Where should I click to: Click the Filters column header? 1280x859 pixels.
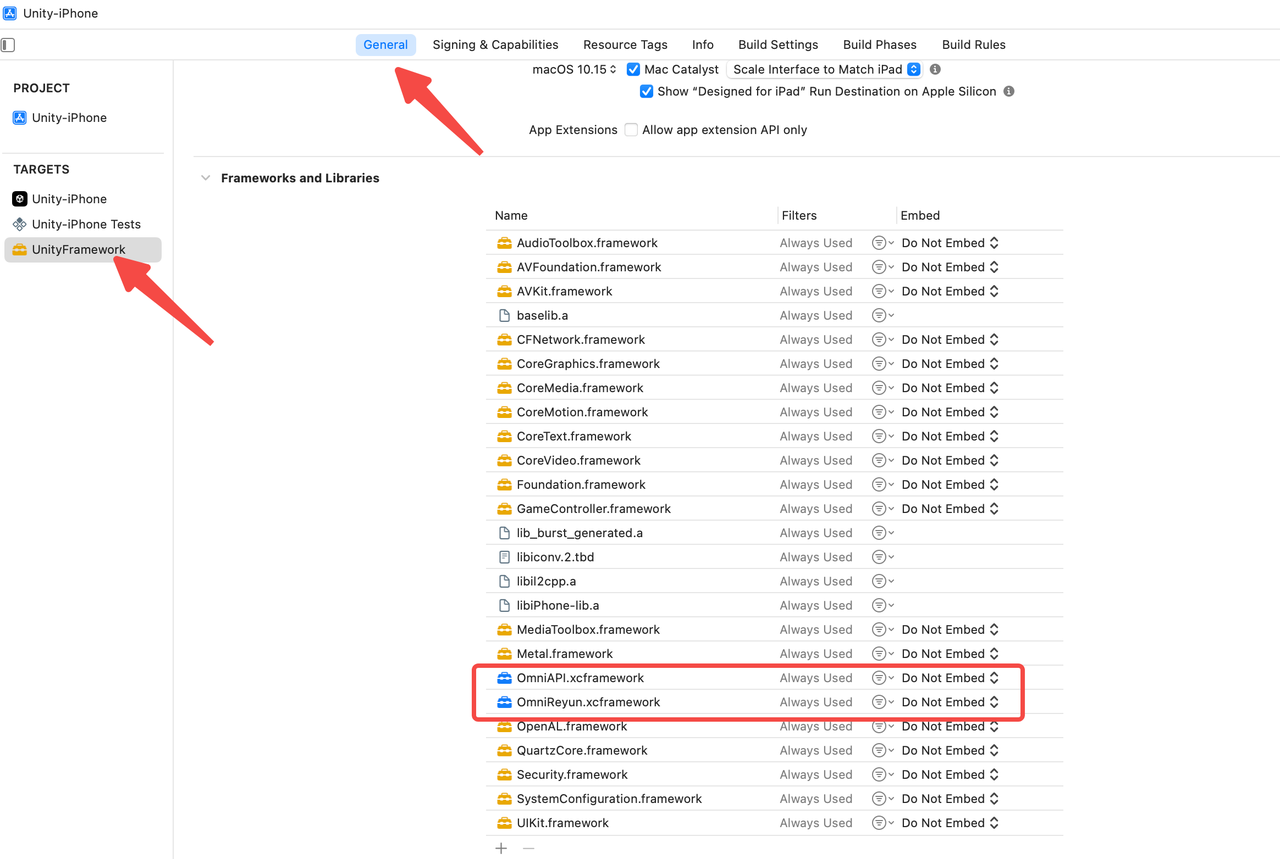799,216
